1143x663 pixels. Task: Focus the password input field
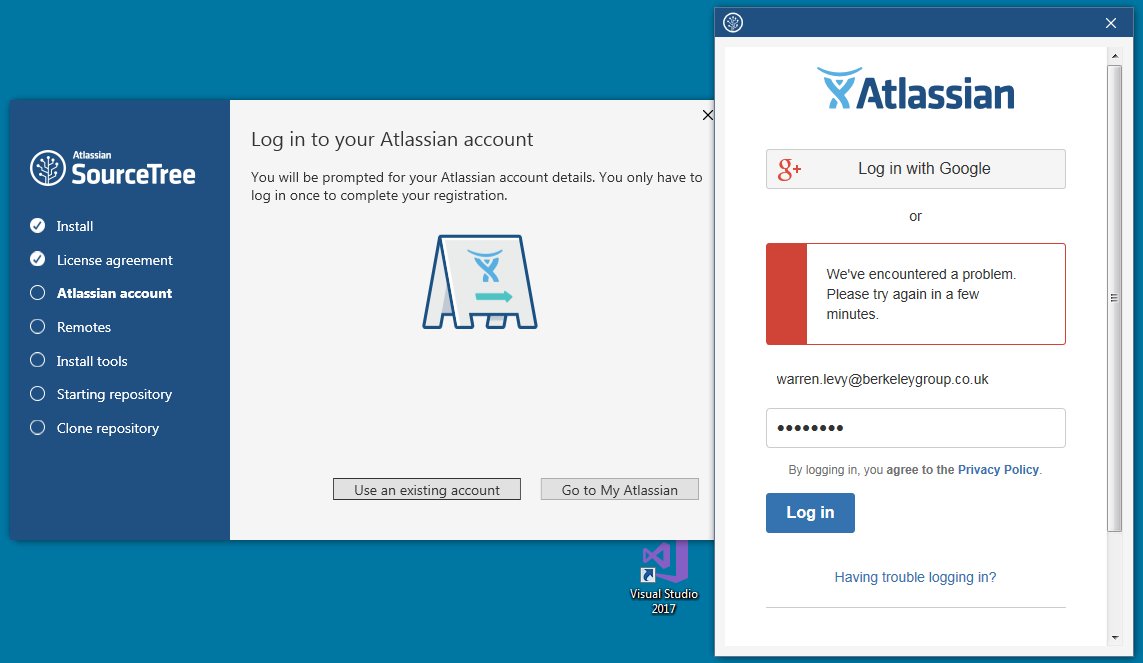coord(916,428)
